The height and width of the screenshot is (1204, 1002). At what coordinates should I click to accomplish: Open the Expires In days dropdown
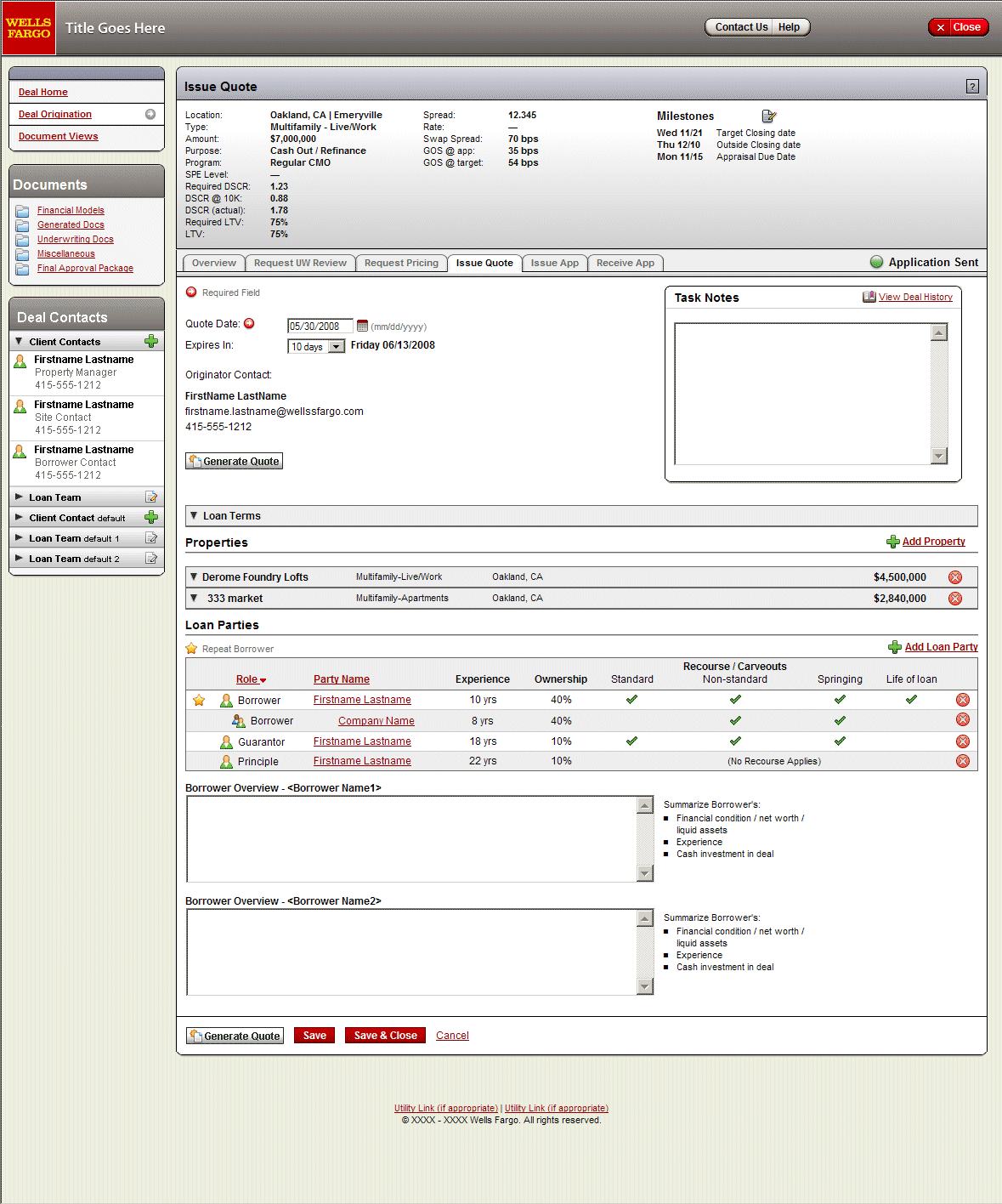coord(337,347)
